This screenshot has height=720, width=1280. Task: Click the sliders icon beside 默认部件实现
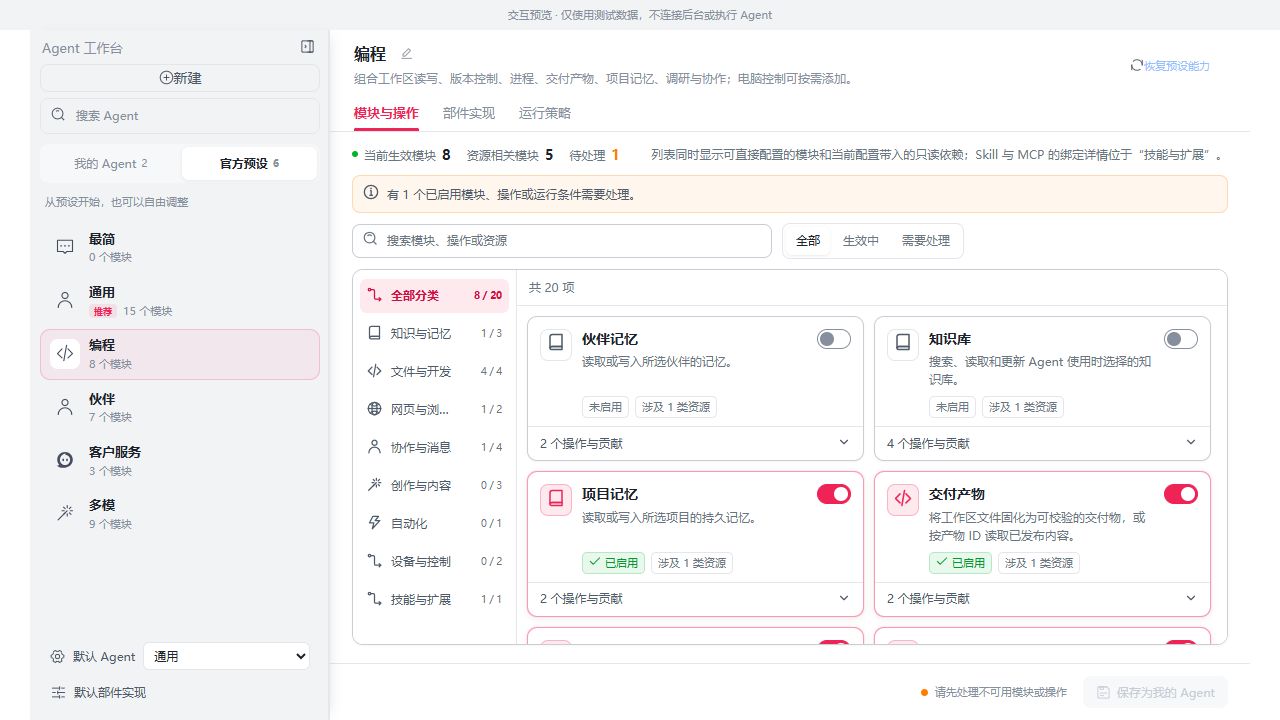[58, 692]
